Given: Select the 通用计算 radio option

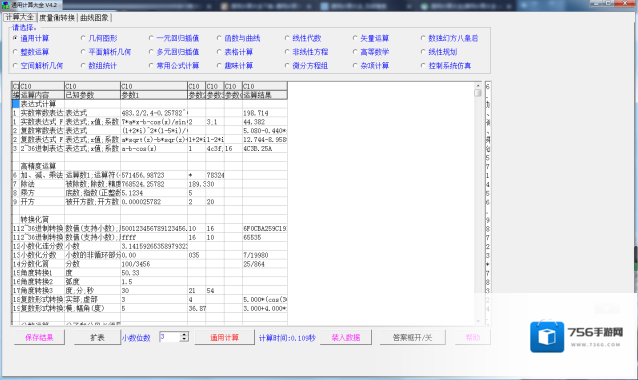Looking at the screenshot, I should click(x=31, y=38).
